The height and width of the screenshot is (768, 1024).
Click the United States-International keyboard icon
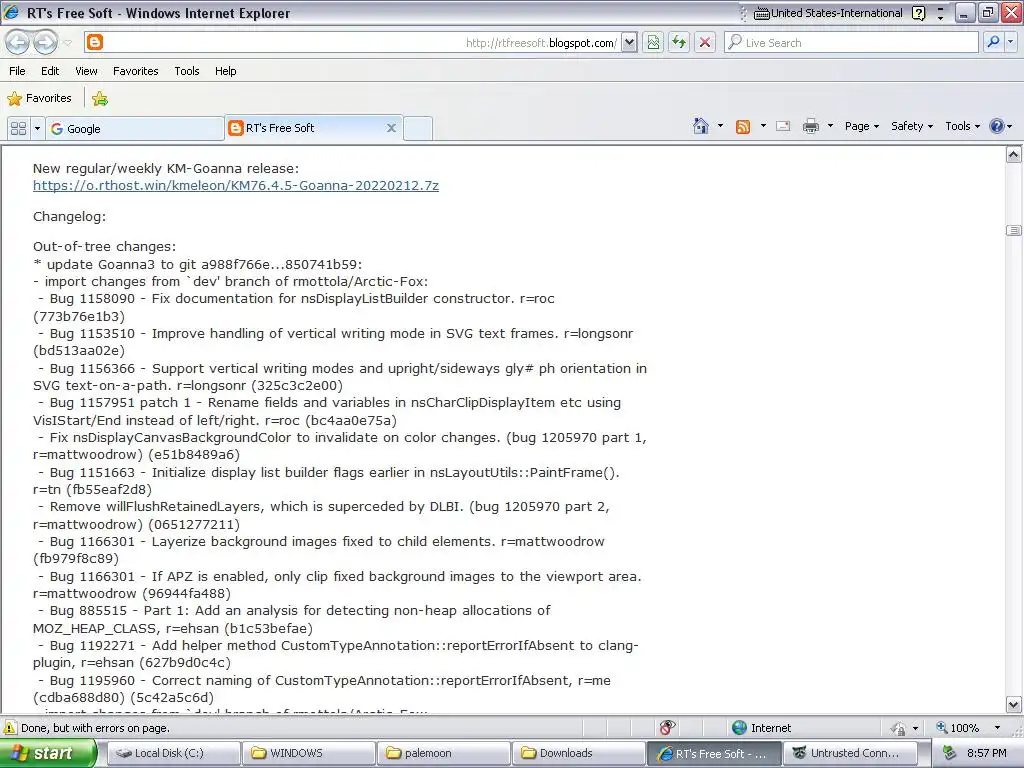761,13
